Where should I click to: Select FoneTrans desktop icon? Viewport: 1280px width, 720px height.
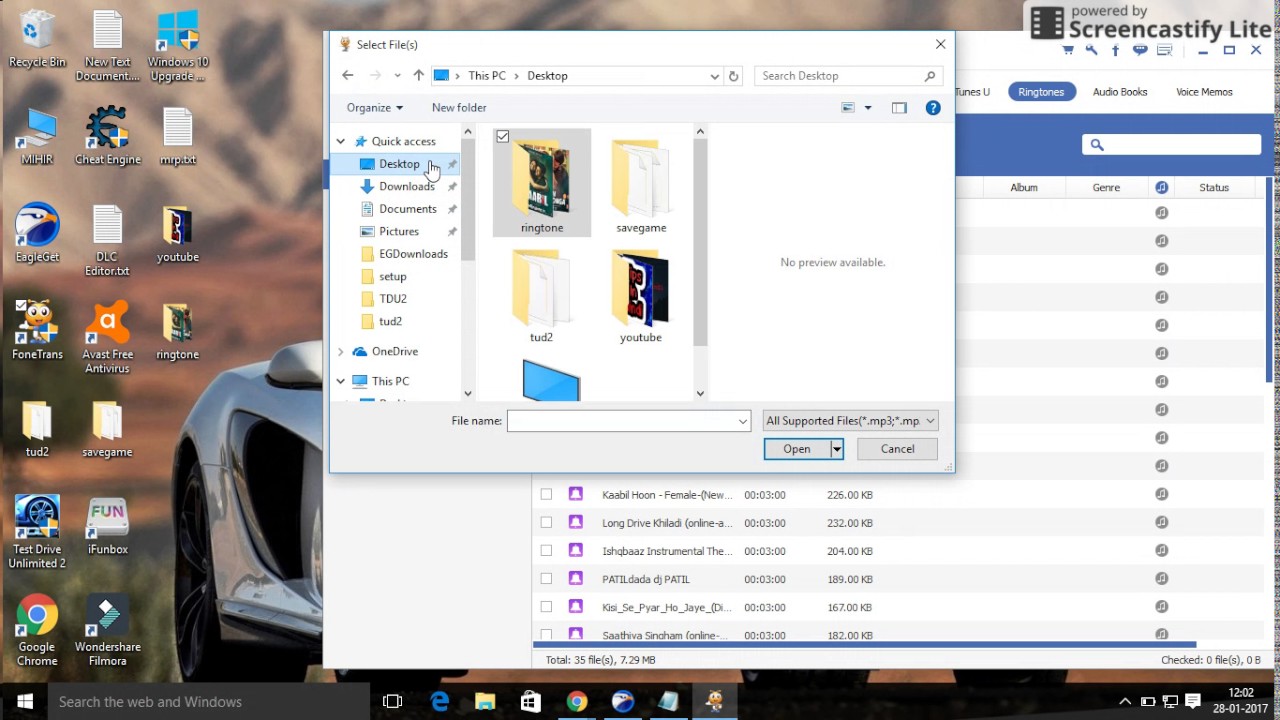click(x=37, y=332)
